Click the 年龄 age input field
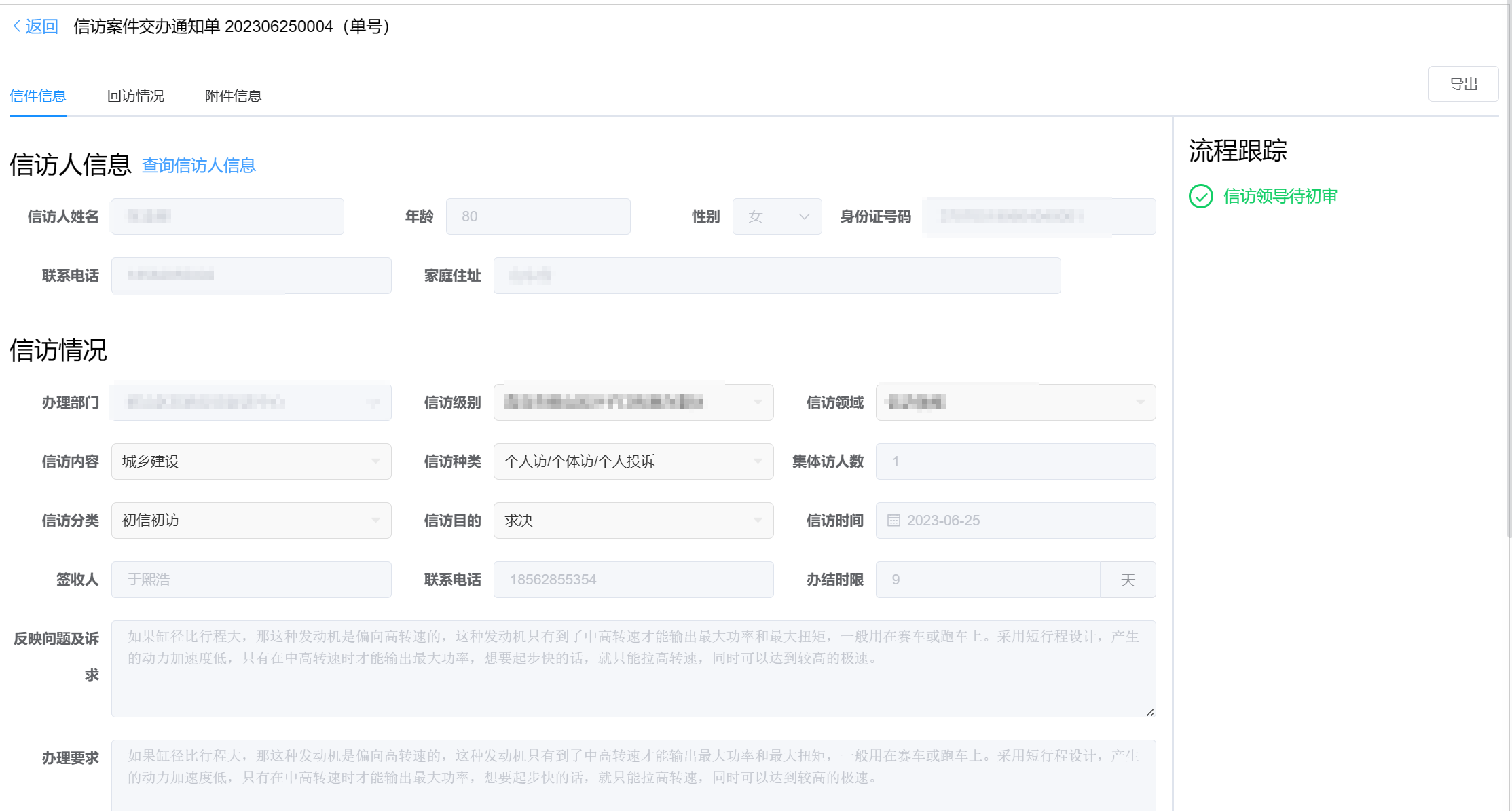 (x=538, y=216)
